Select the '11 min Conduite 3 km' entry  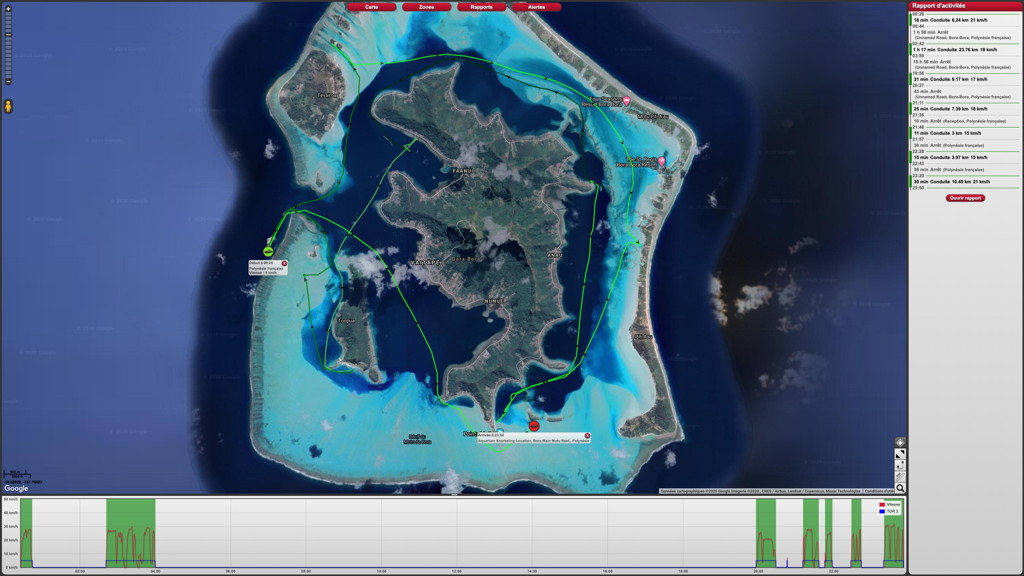(965, 133)
